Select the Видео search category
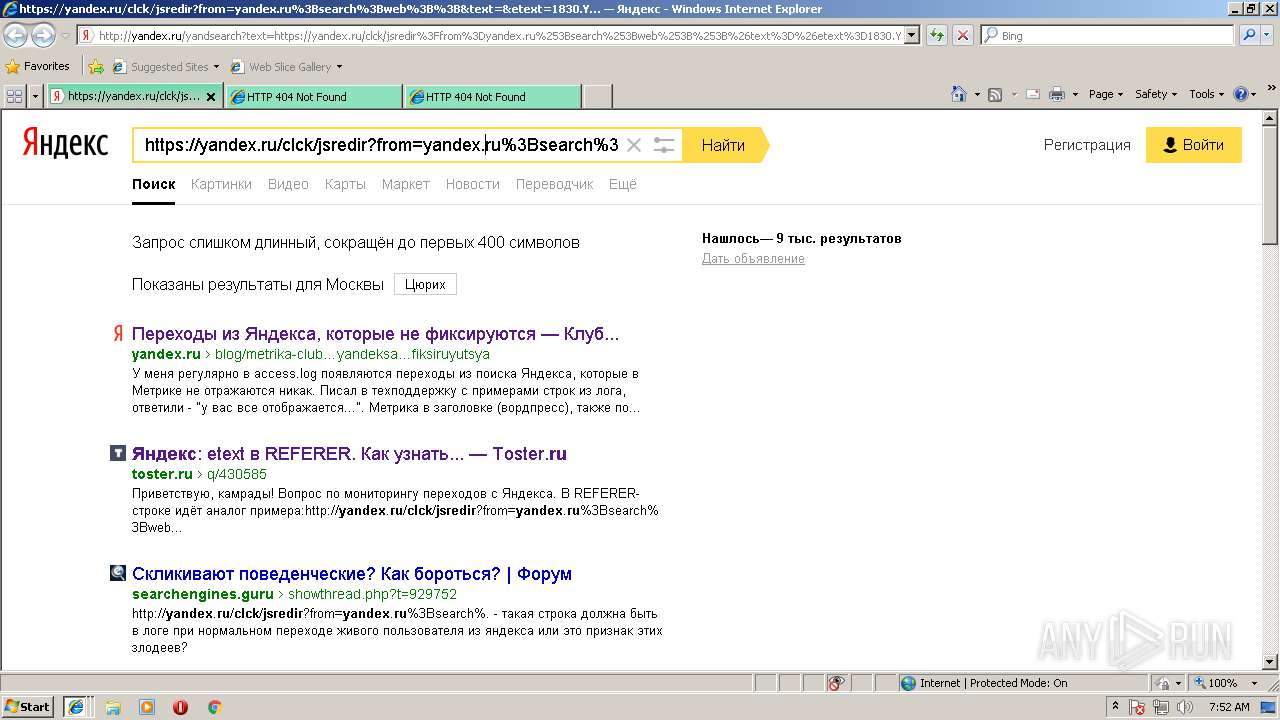1280x720 pixels. [x=288, y=184]
